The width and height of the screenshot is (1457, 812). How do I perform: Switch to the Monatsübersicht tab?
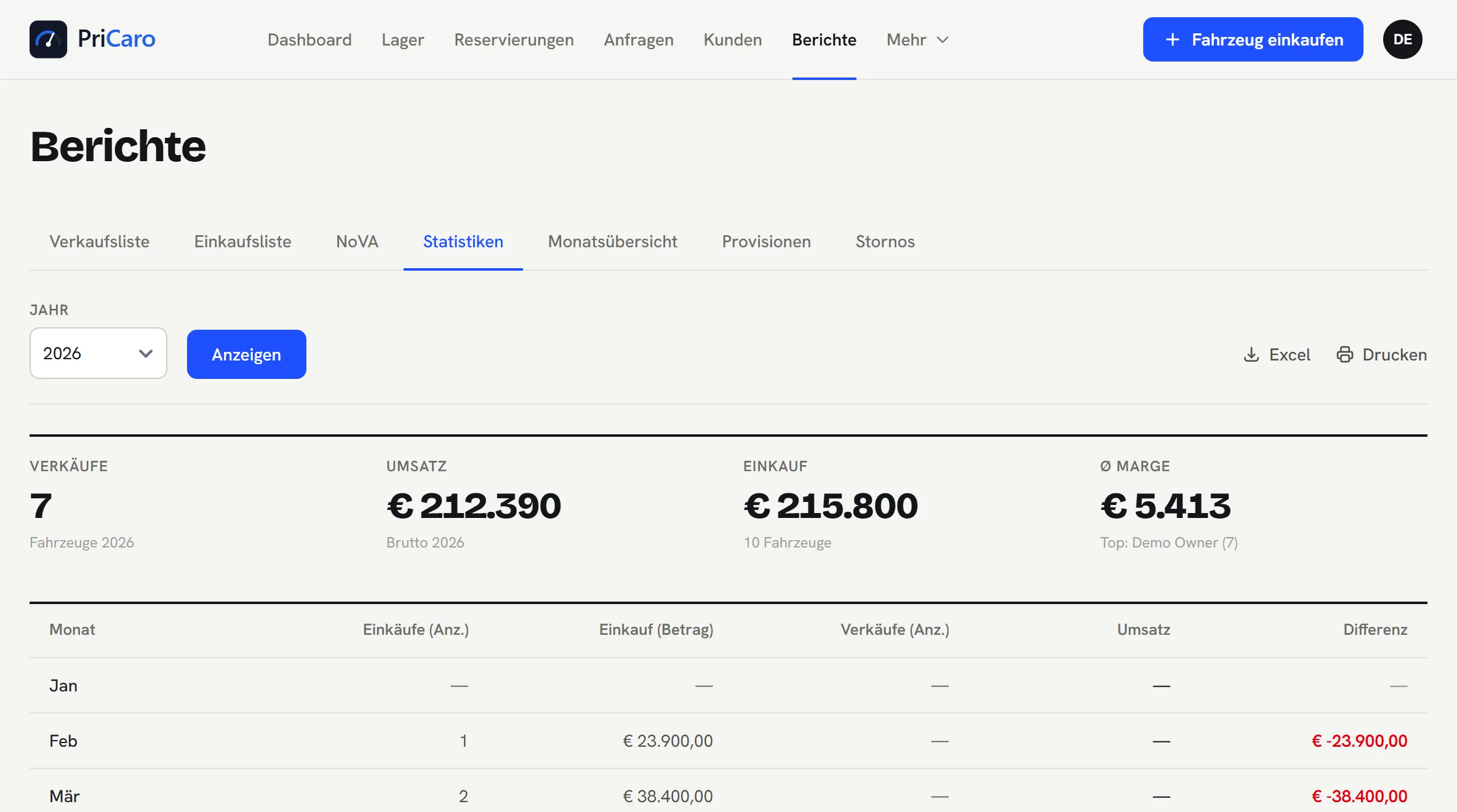tap(612, 241)
